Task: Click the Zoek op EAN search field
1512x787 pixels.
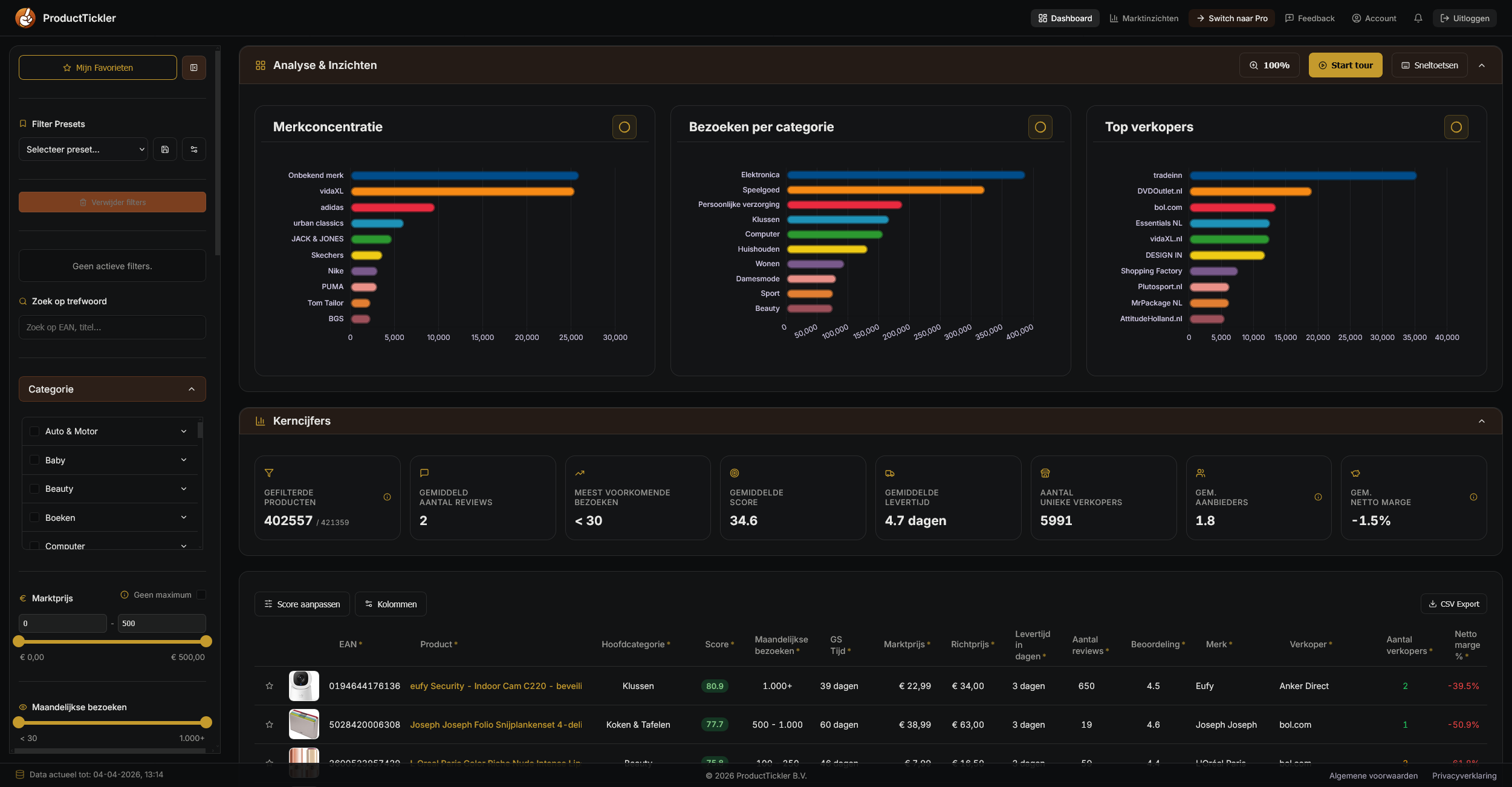Action: [112, 327]
